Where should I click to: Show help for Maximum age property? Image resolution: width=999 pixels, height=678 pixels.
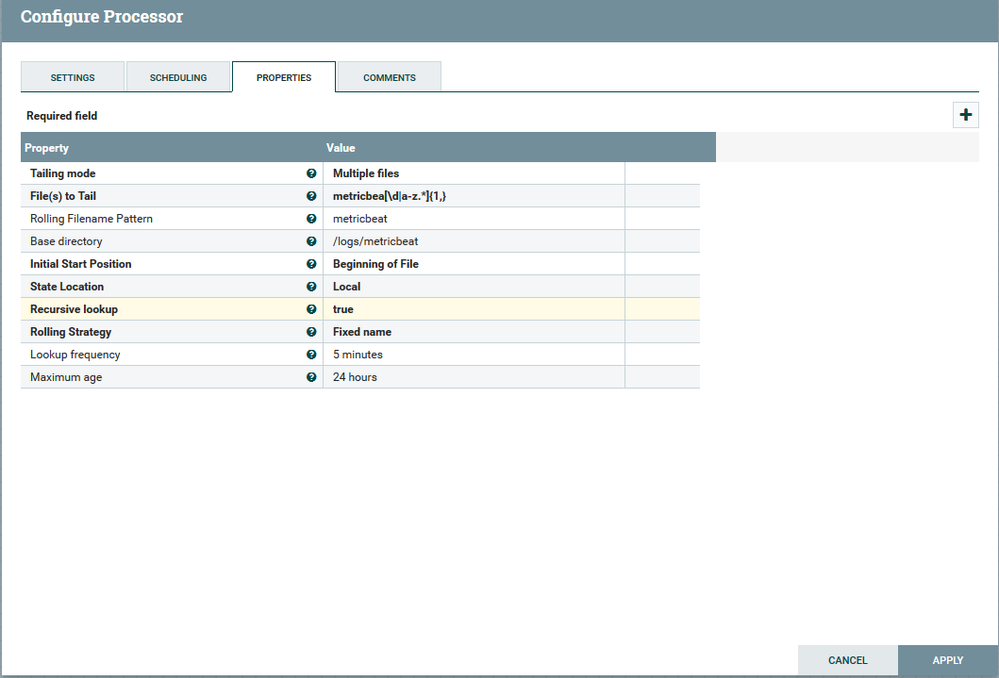(x=311, y=377)
